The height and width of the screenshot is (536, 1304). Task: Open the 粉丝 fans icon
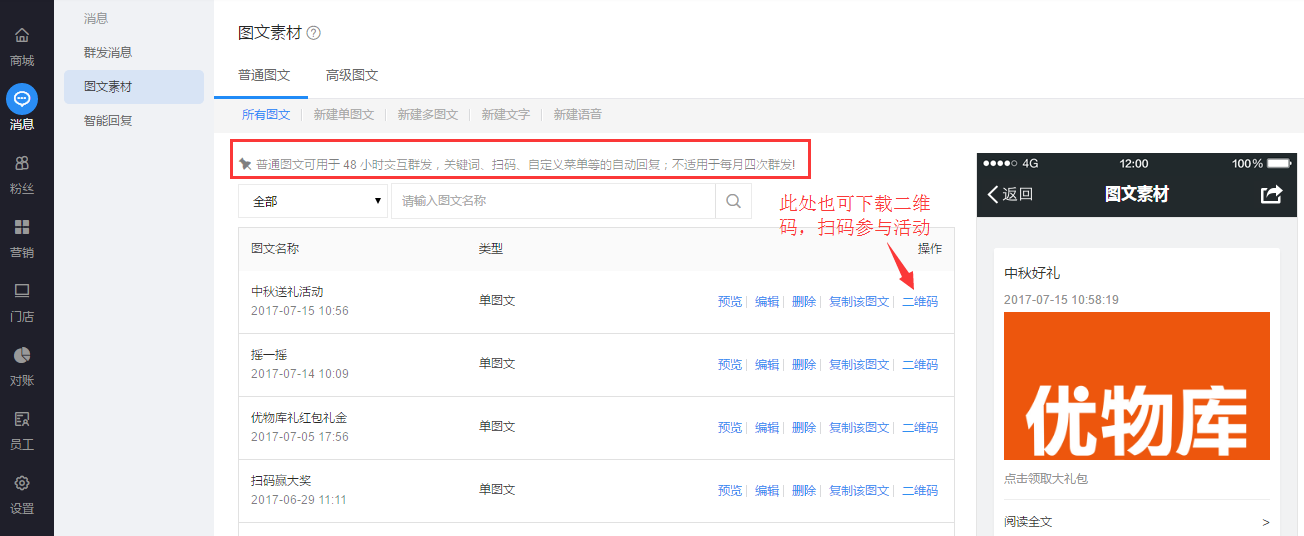[x=22, y=163]
